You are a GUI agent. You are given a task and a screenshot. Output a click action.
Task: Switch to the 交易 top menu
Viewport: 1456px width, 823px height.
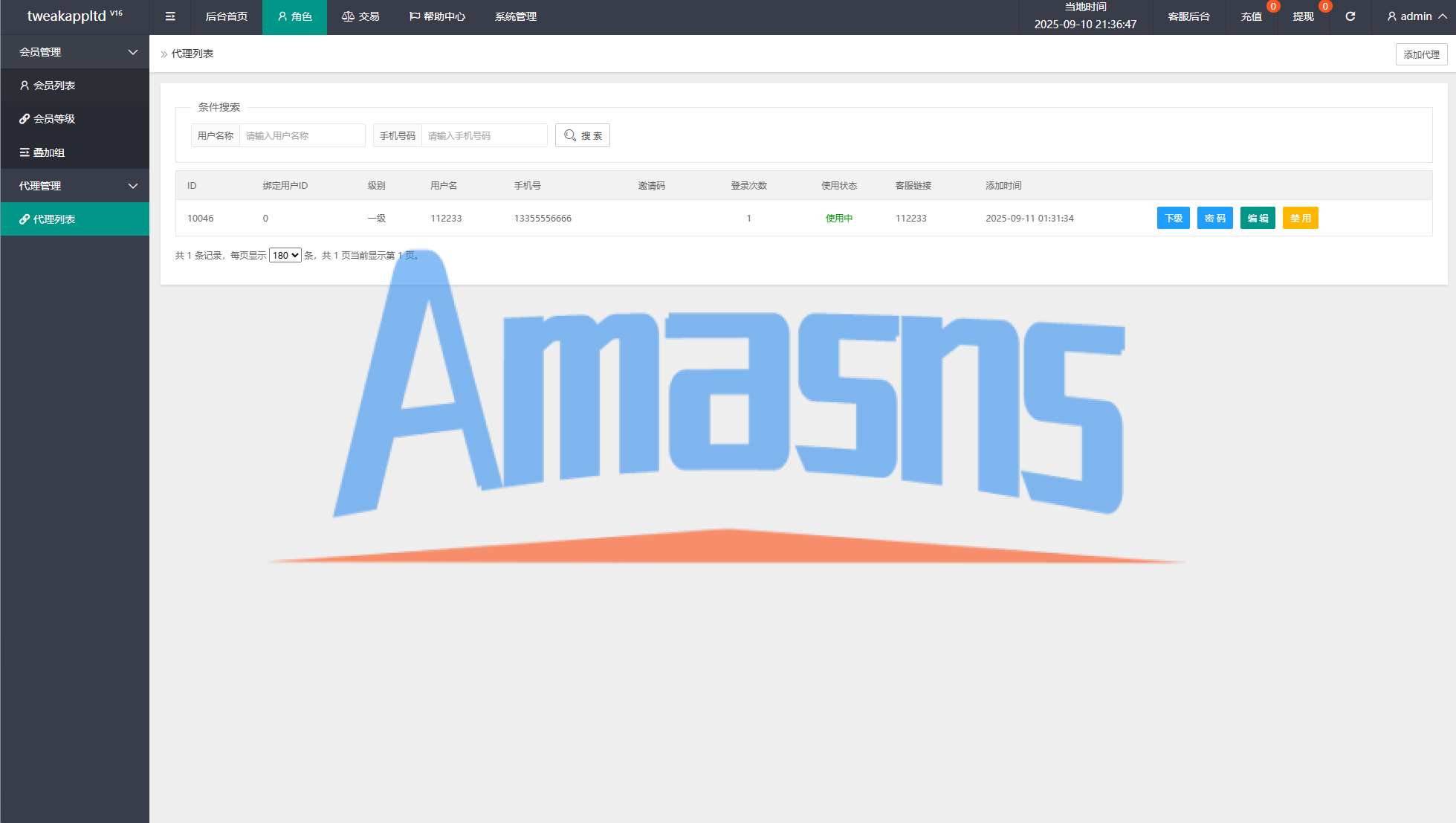coord(361,16)
